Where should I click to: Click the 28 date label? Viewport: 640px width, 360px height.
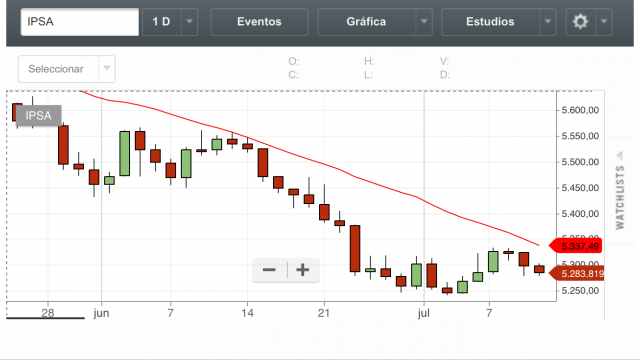pos(48,313)
